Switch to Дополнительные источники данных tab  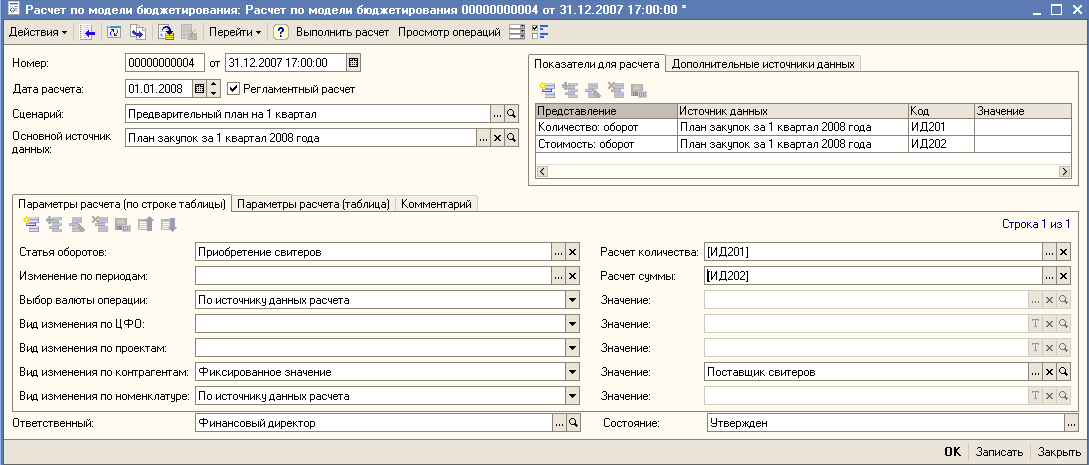point(763,64)
